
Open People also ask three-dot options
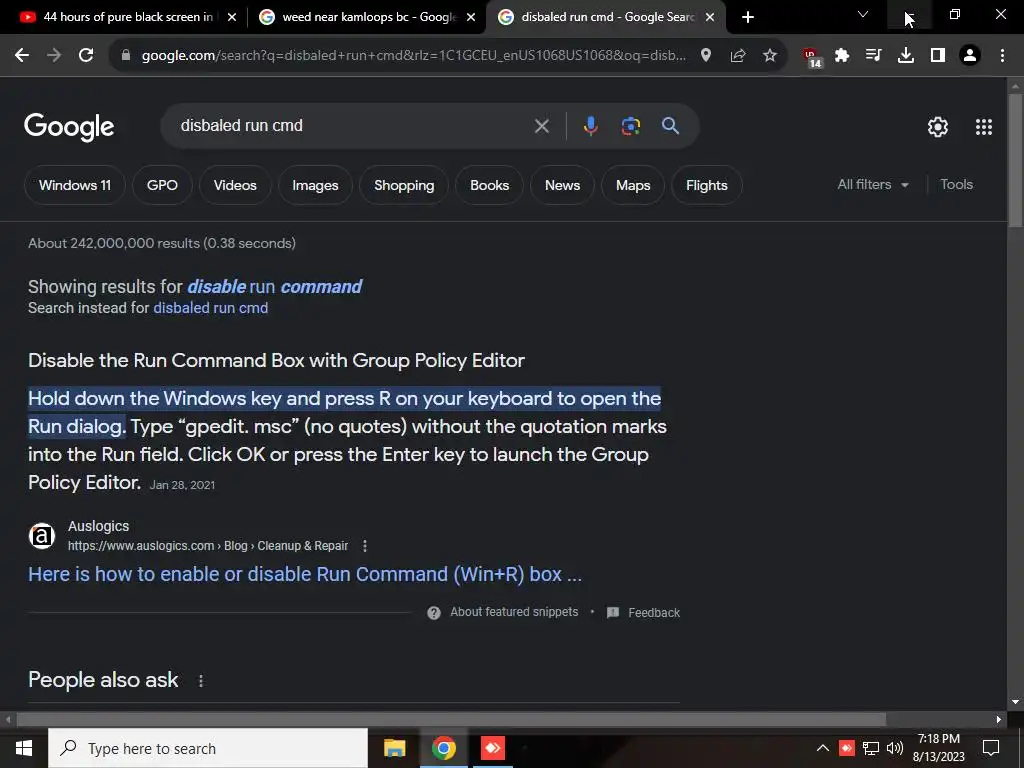tap(200, 680)
